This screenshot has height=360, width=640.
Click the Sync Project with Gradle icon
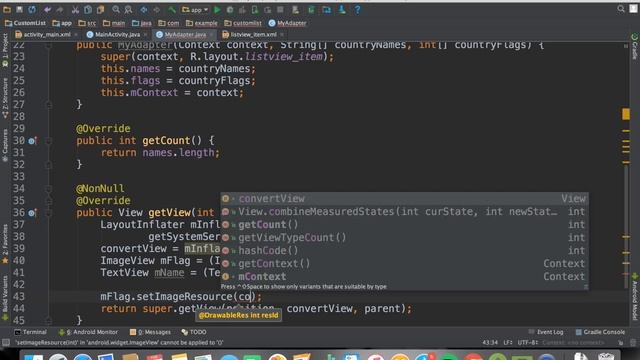pos(311,9)
